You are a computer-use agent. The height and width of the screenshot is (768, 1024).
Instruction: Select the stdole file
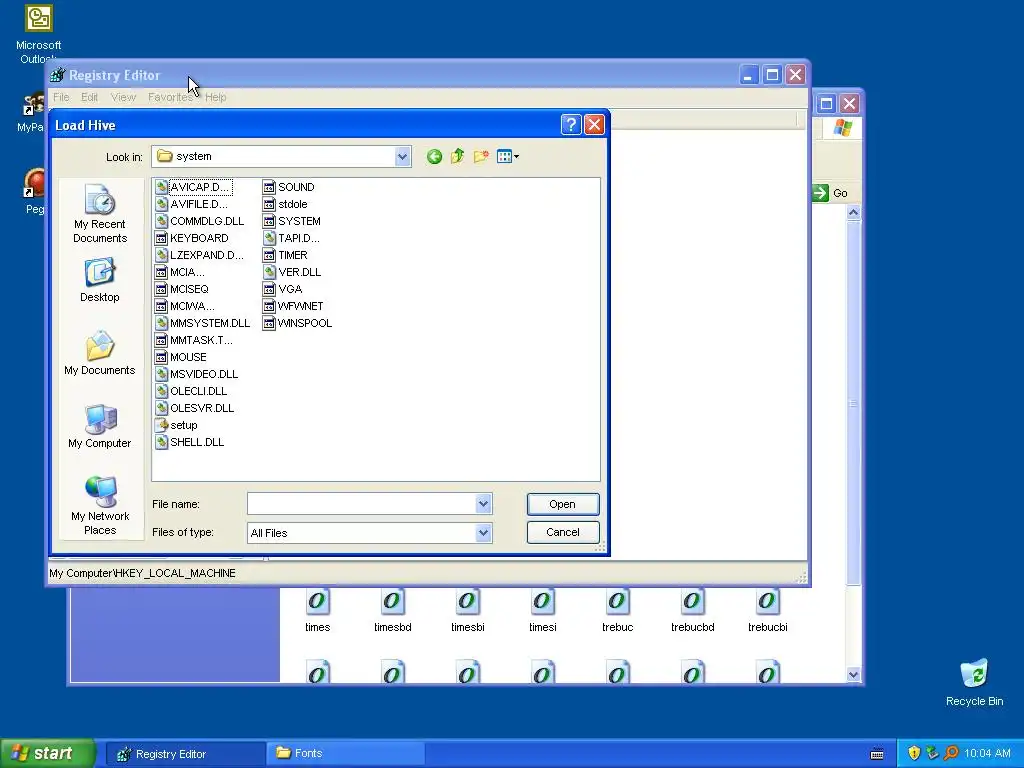click(285, 204)
